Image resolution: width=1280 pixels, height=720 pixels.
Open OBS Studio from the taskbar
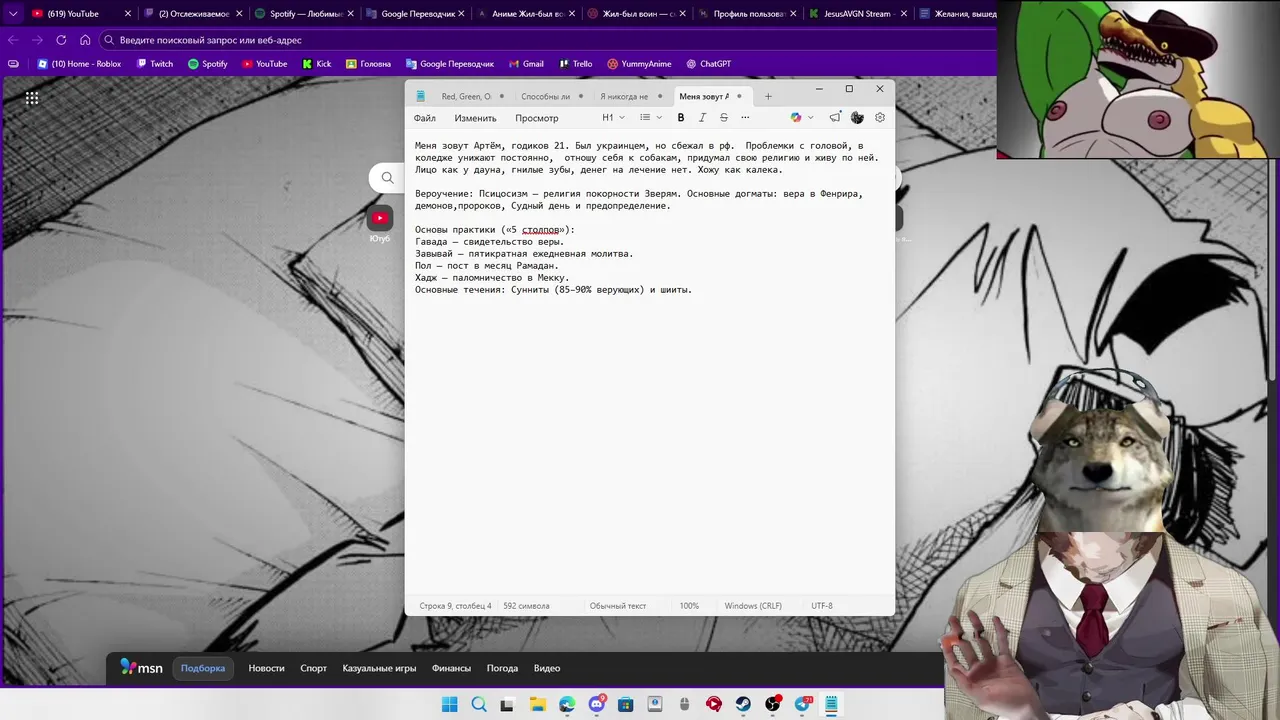tap(773, 704)
